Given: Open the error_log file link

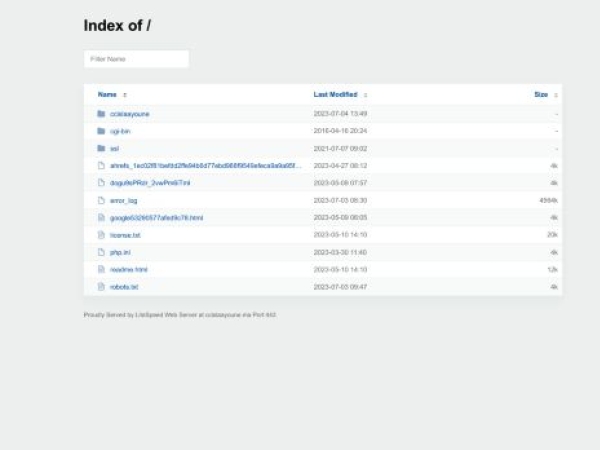Looking at the screenshot, I should pos(123,200).
